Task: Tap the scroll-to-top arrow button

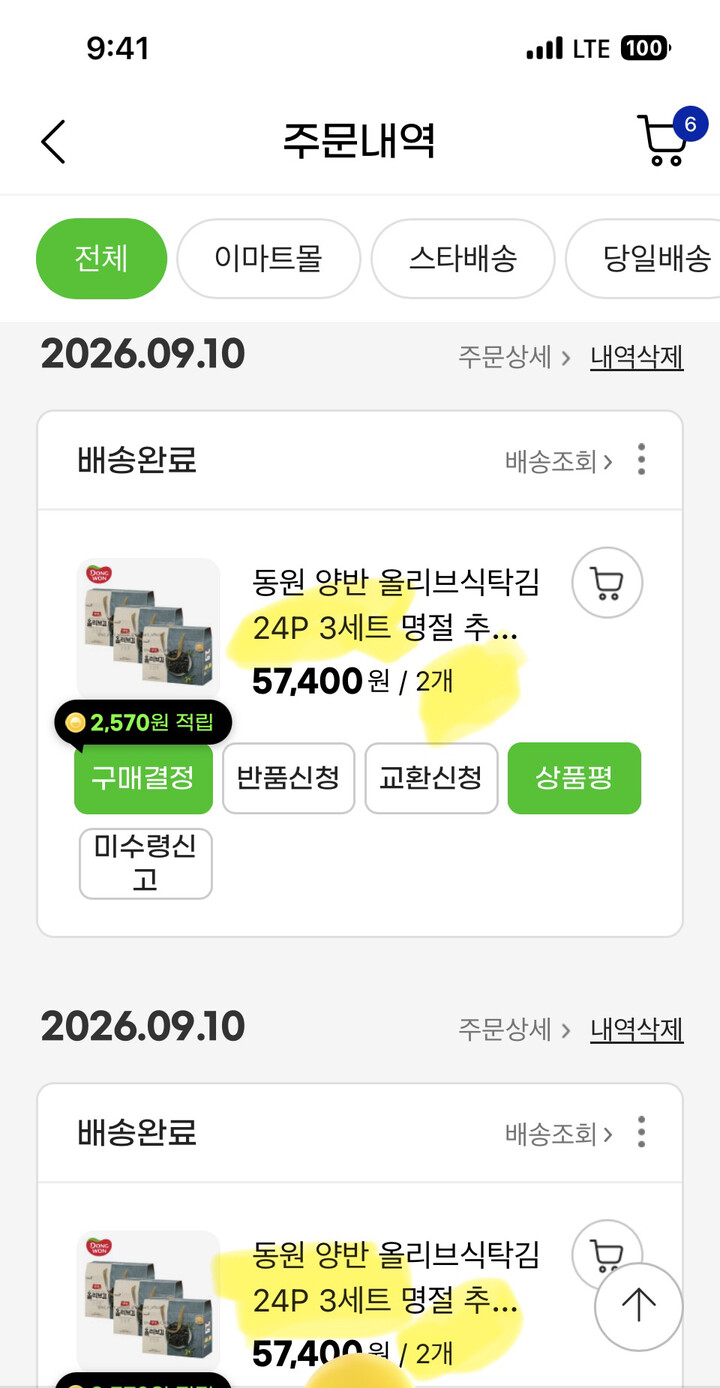Action: [638, 1306]
